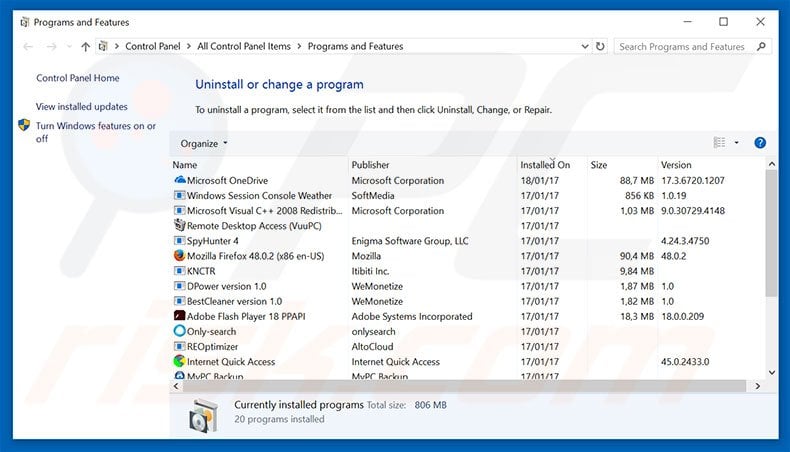Click the forward navigation arrow

click(51, 47)
